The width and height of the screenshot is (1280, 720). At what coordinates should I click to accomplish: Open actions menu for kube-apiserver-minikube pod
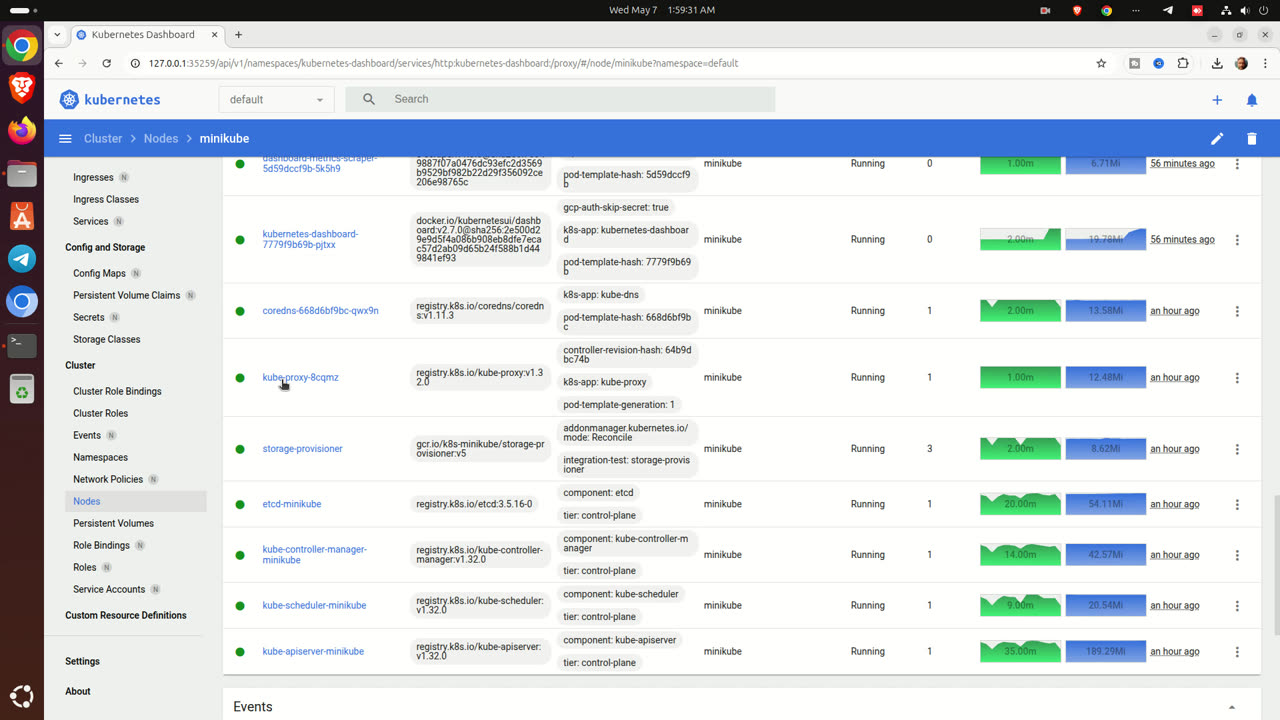(1237, 652)
